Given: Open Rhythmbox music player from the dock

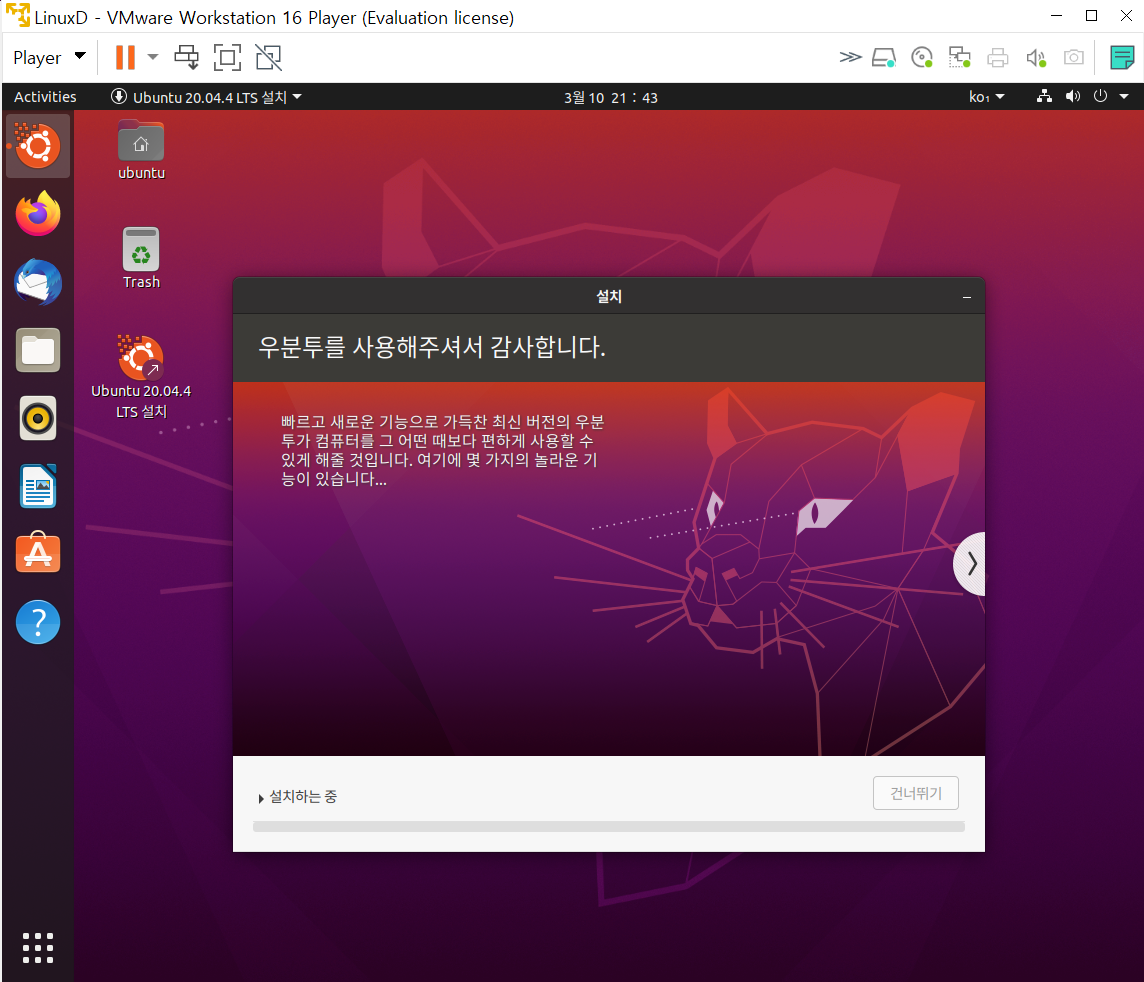Looking at the screenshot, I should click(x=38, y=419).
